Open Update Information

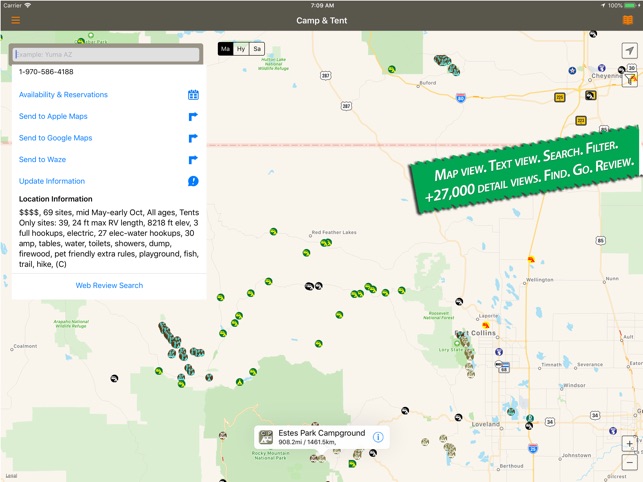(52, 181)
